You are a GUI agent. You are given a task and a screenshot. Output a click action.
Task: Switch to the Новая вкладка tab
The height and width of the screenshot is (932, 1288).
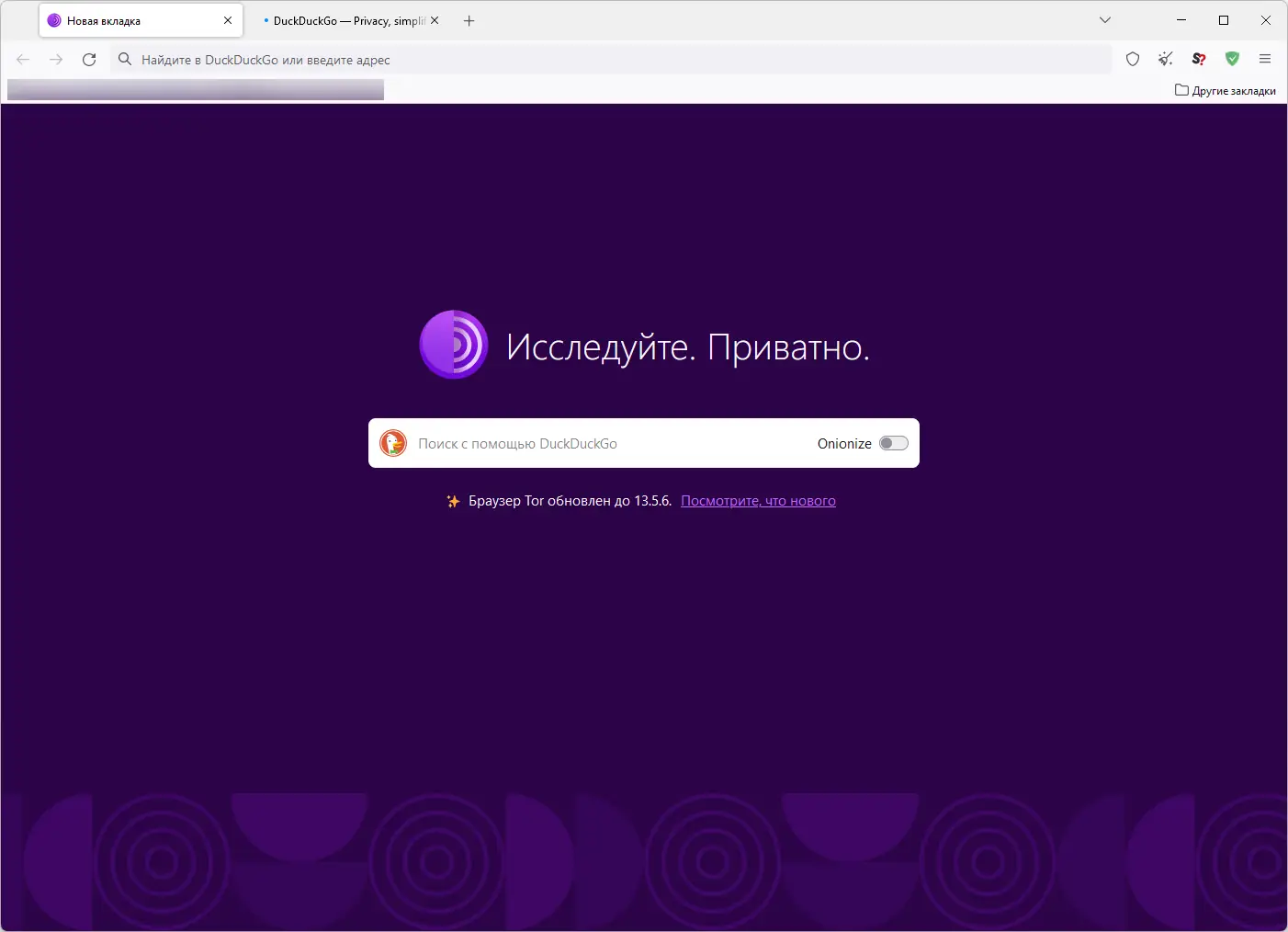point(141,21)
